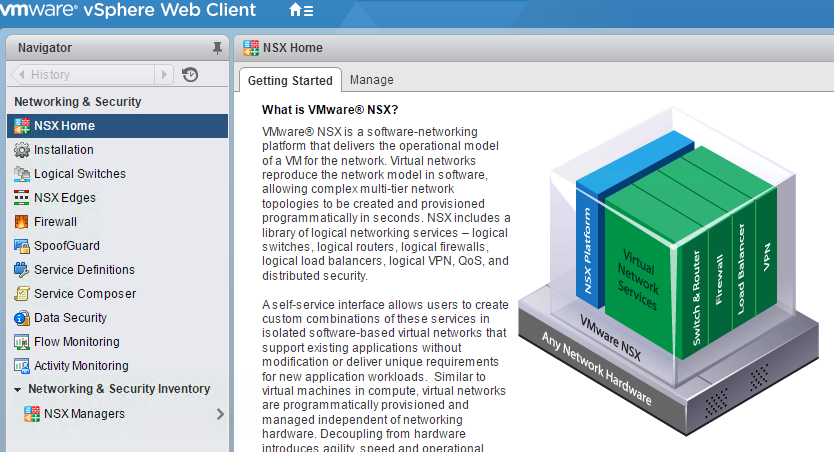Open Flow Monitoring from the Navigator

[76, 342]
